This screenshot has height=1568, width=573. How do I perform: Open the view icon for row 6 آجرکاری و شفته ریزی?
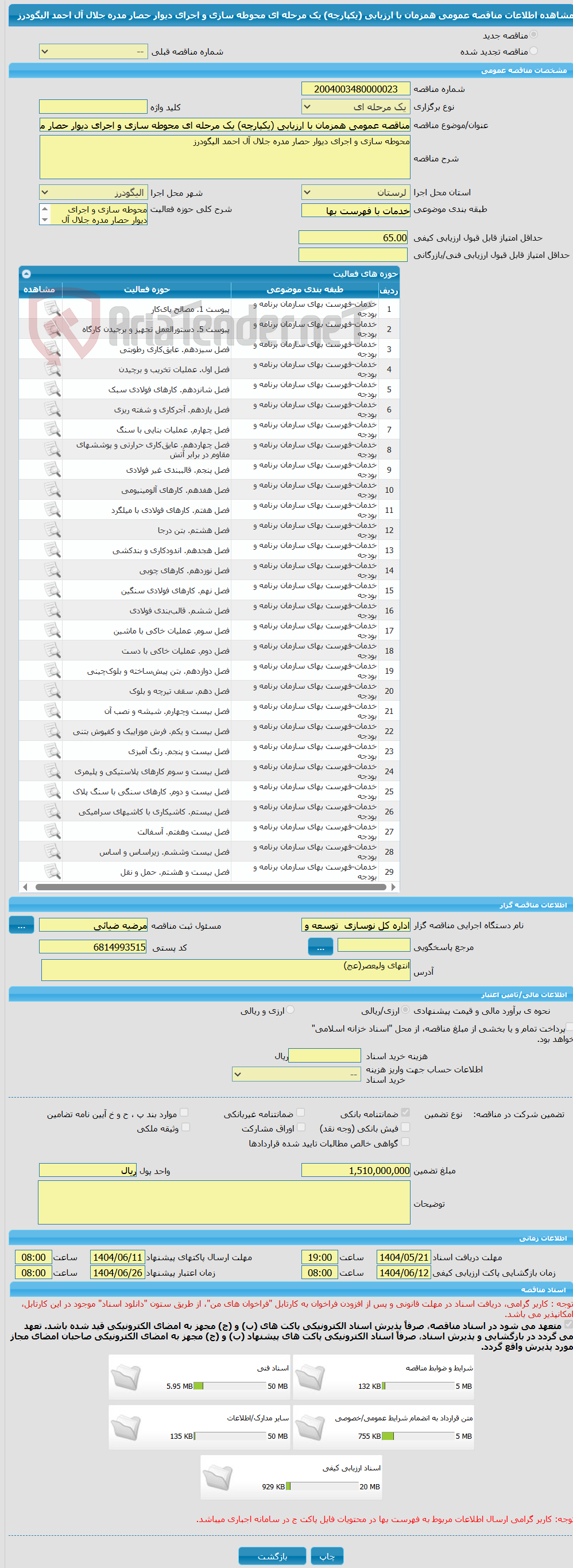(52, 409)
